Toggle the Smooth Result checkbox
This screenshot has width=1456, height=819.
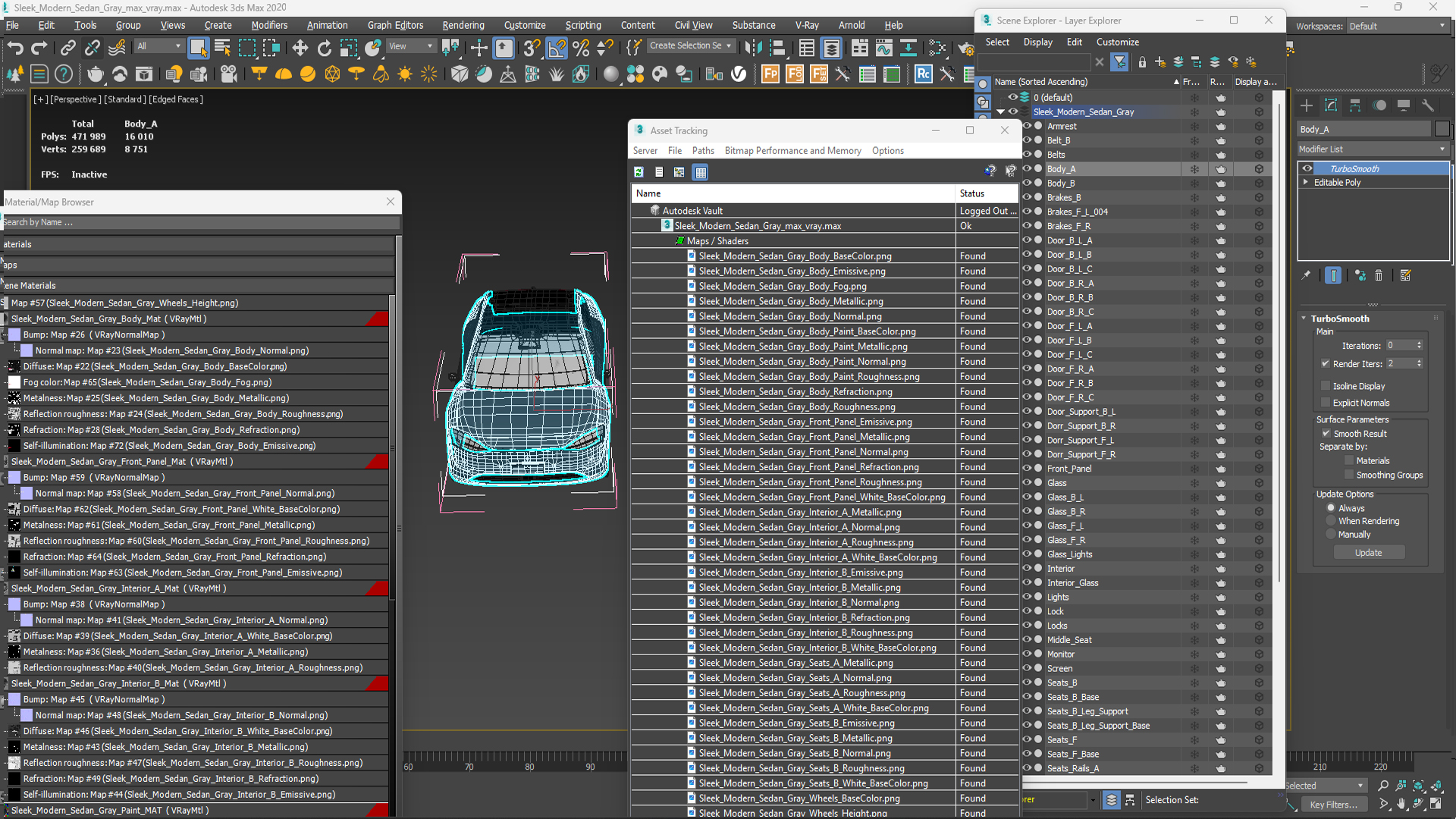click(x=1326, y=434)
